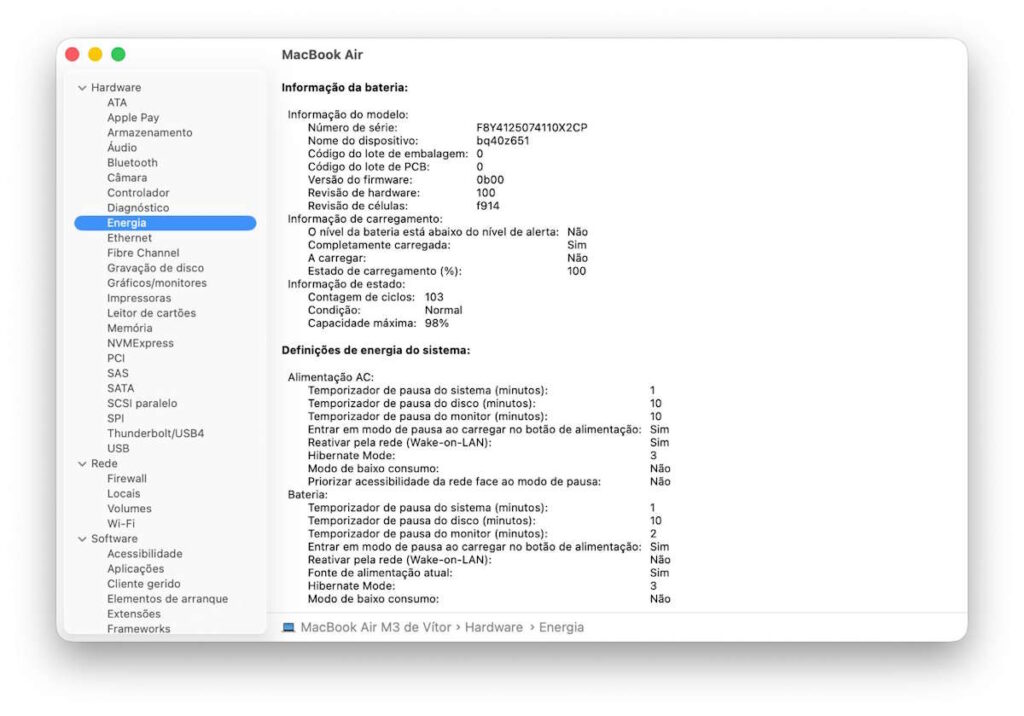Collapse the Rede section
This screenshot has height=716, width=1024.
click(81, 463)
